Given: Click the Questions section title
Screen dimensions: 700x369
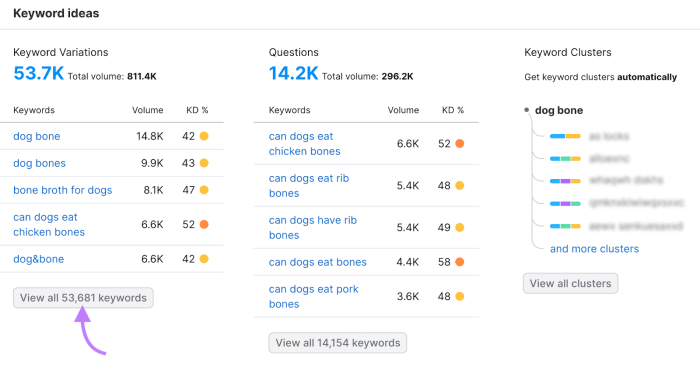Looking at the screenshot, I should coord(294,52).
